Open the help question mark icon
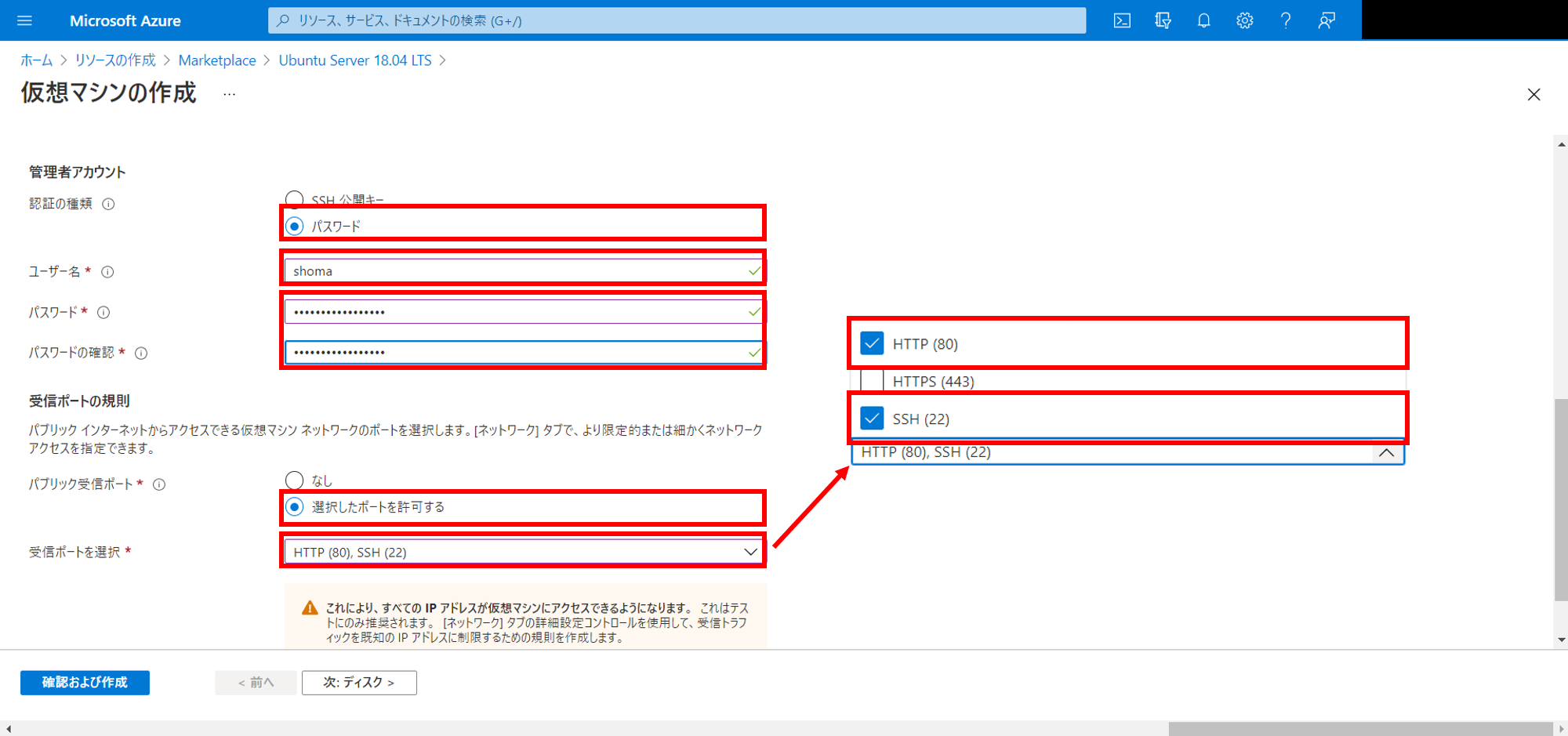 pos(1285,20)
